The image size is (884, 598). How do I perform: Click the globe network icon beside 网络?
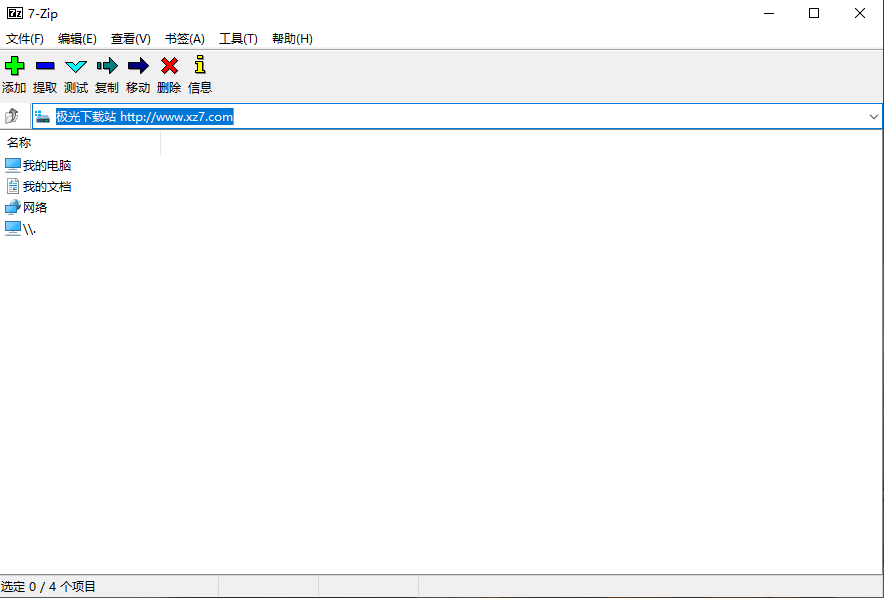(x=13, y=207)
